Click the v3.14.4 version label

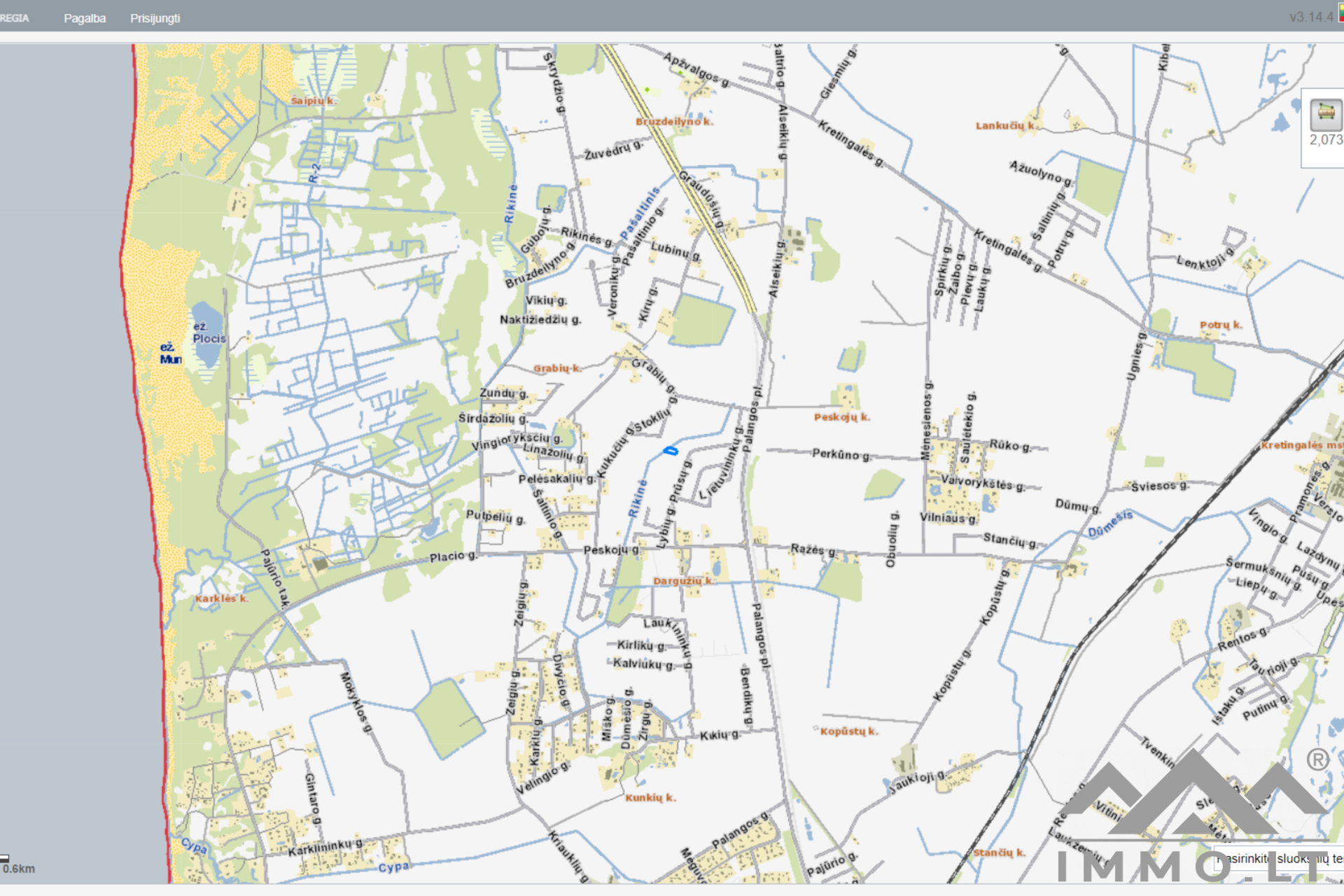1311,17
